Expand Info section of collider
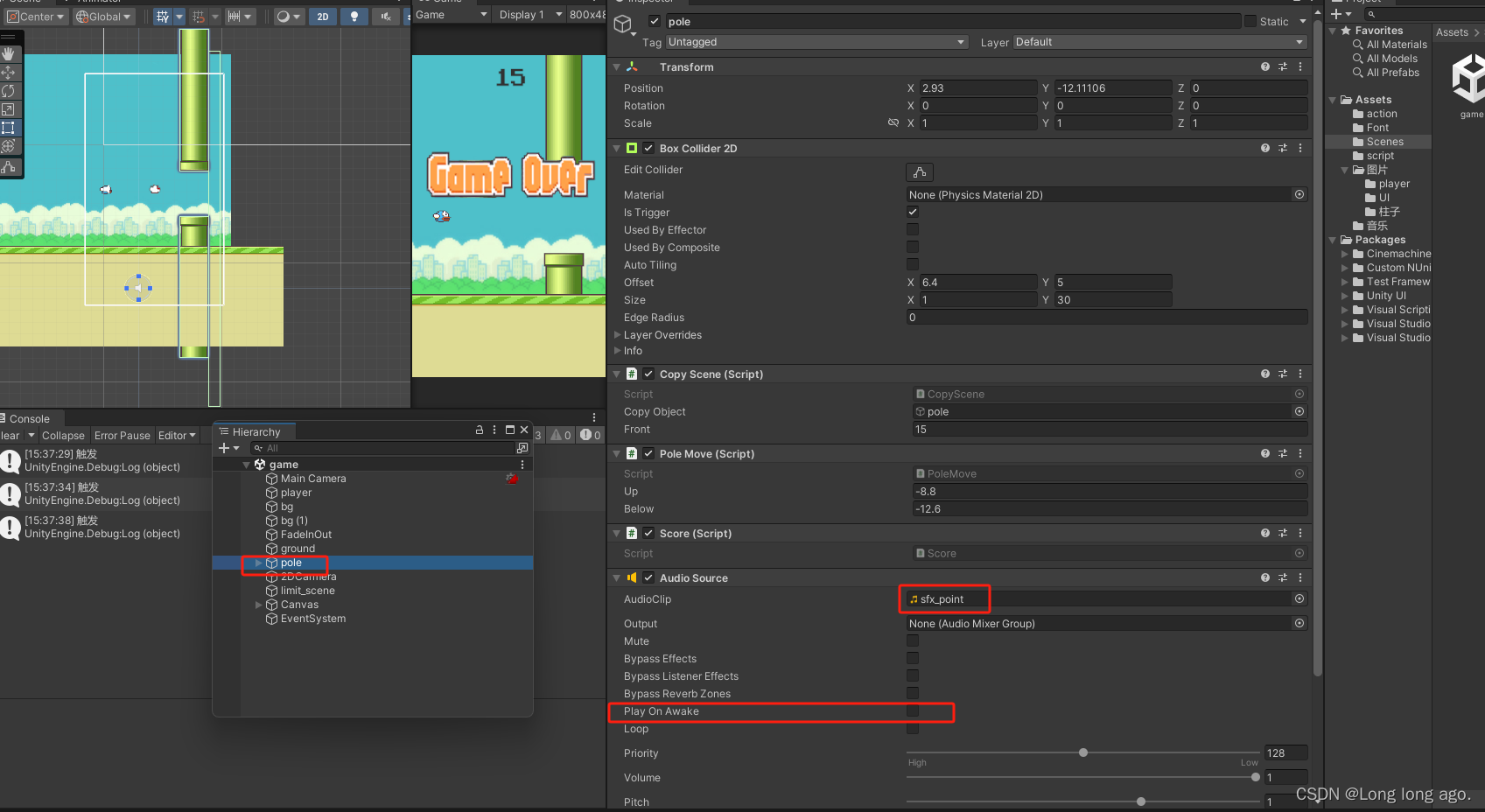 point(617,351)
